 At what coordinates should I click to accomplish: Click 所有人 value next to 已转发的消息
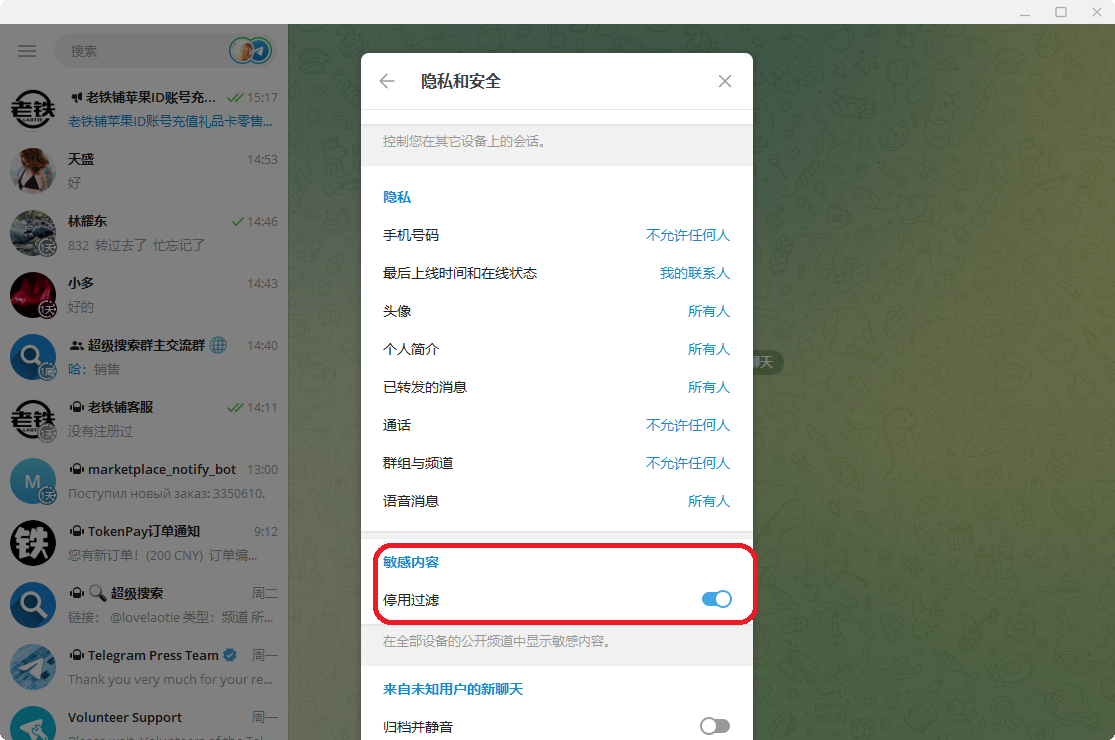708,387
